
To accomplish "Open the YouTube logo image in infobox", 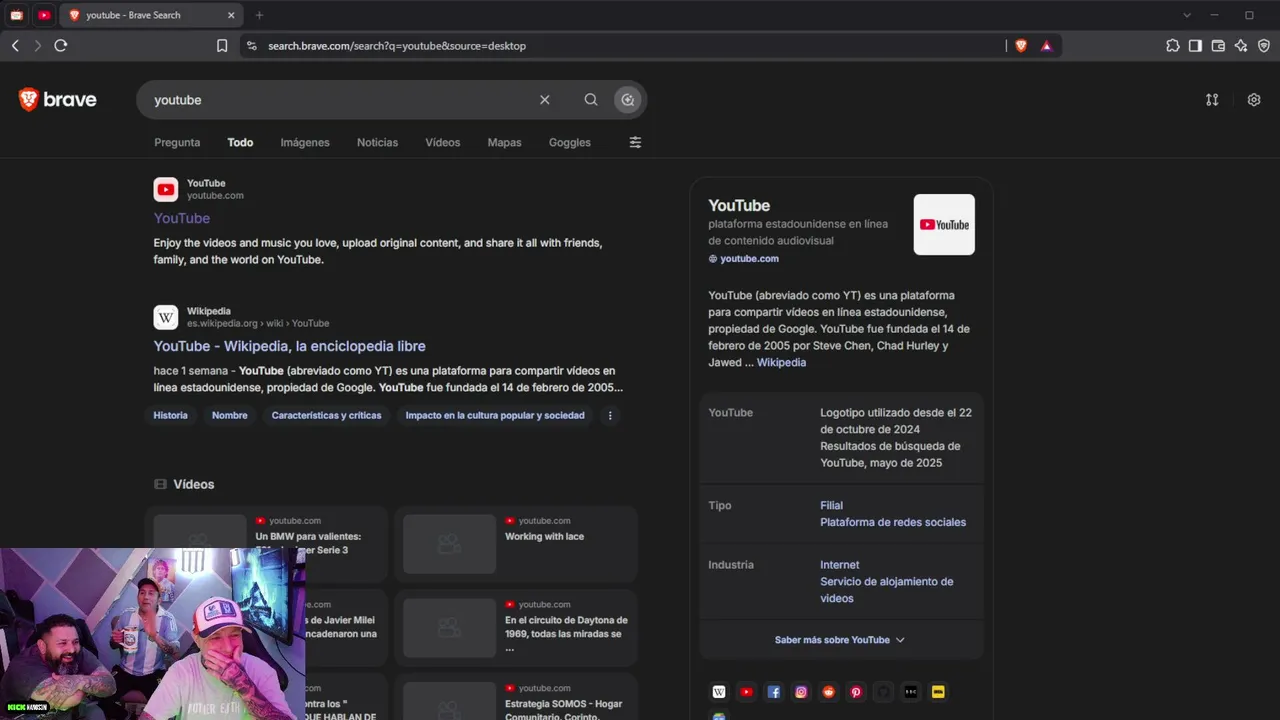I will pyautogui.click(x=944, y=224).
